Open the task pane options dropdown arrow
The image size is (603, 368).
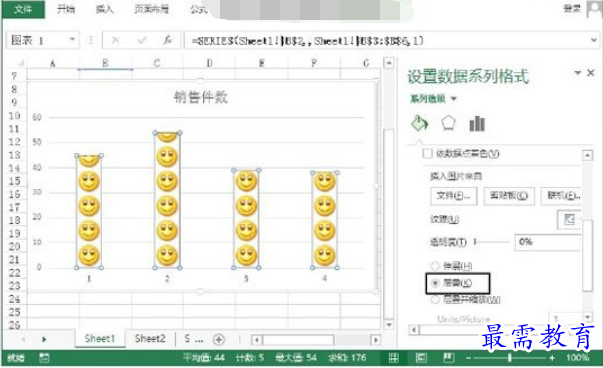(x=577, y=73)
